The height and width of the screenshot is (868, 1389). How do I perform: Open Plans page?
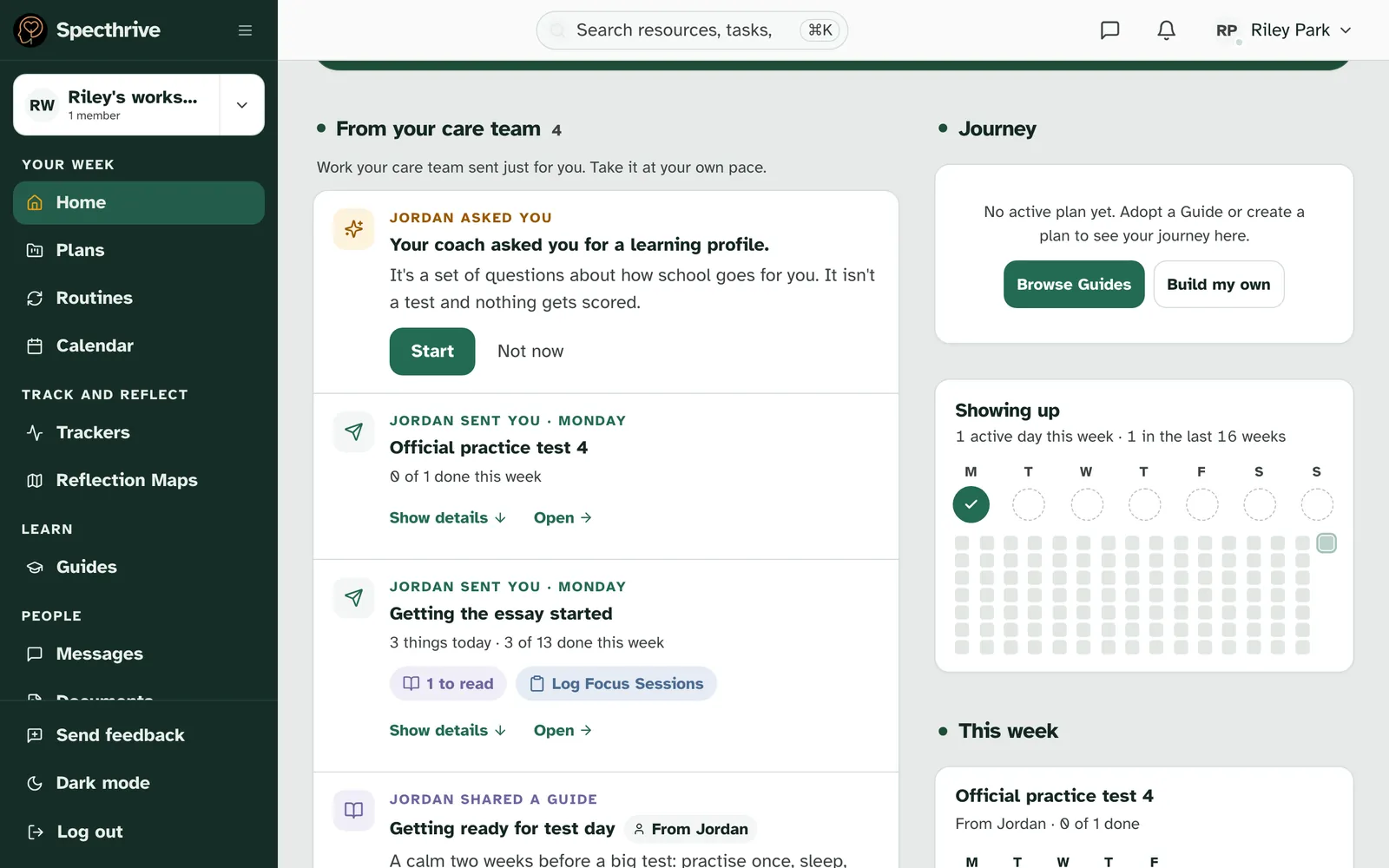tap(139, 250)
